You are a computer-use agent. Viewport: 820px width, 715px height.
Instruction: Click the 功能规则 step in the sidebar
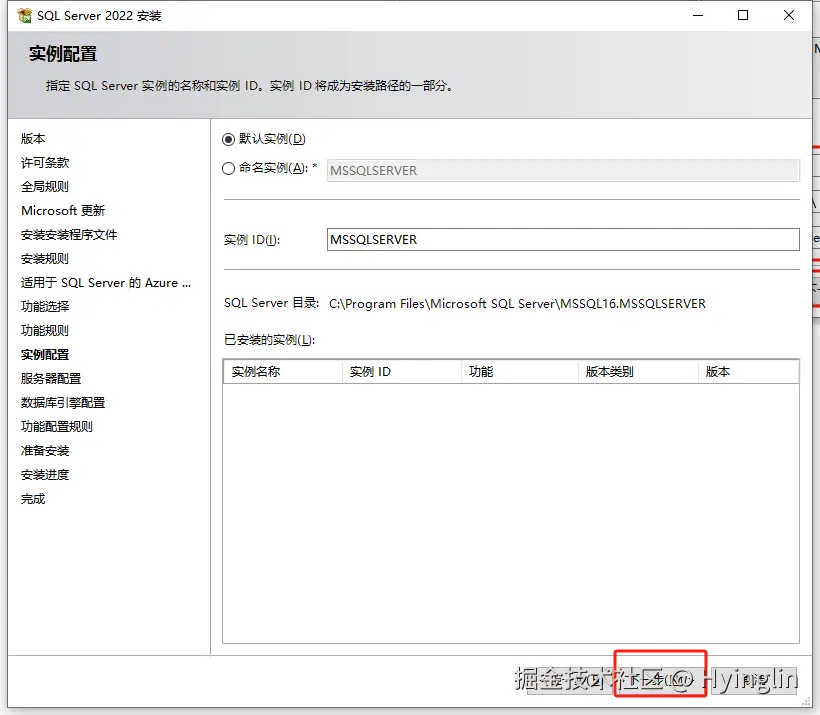point(45,331)
